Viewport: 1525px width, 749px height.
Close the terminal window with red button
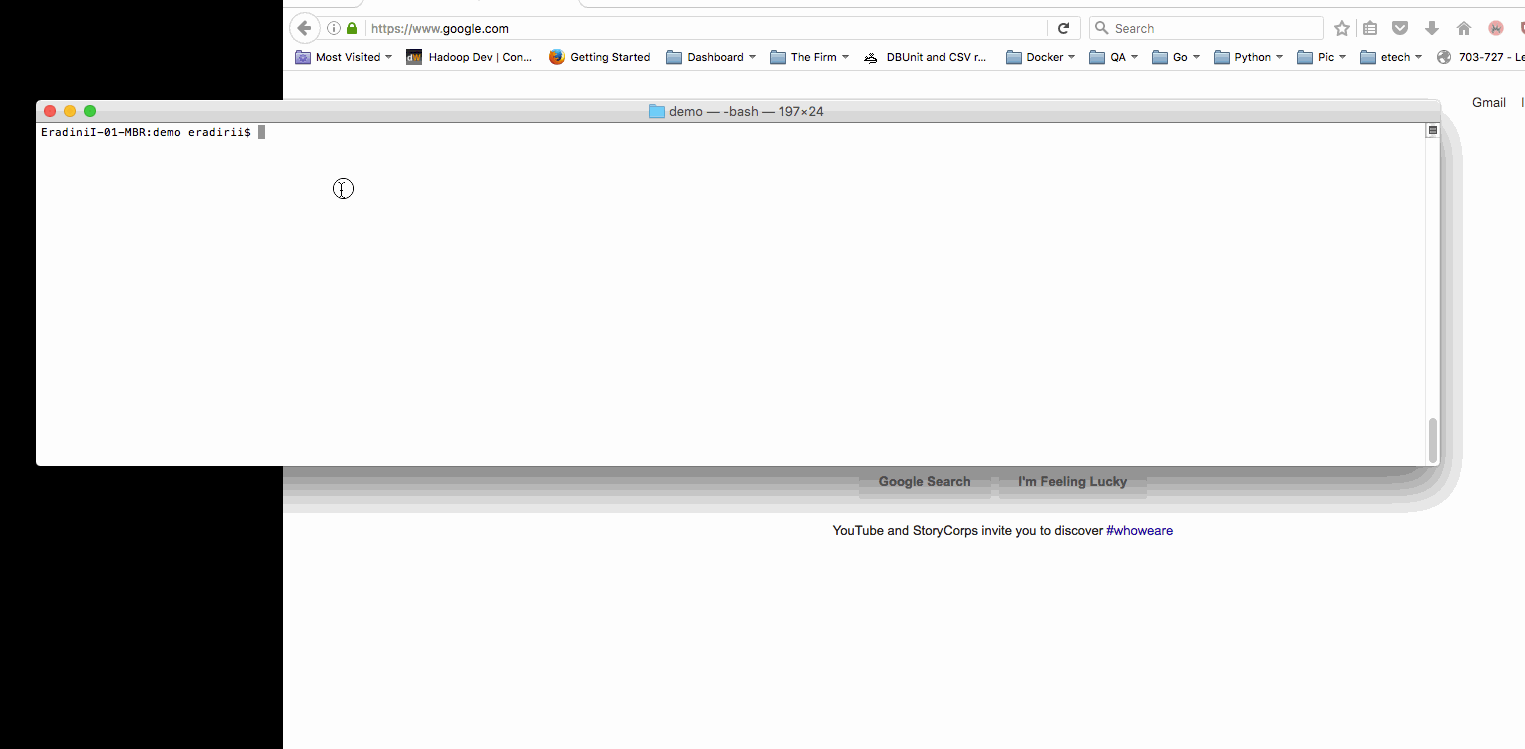[x=50, y=111]
